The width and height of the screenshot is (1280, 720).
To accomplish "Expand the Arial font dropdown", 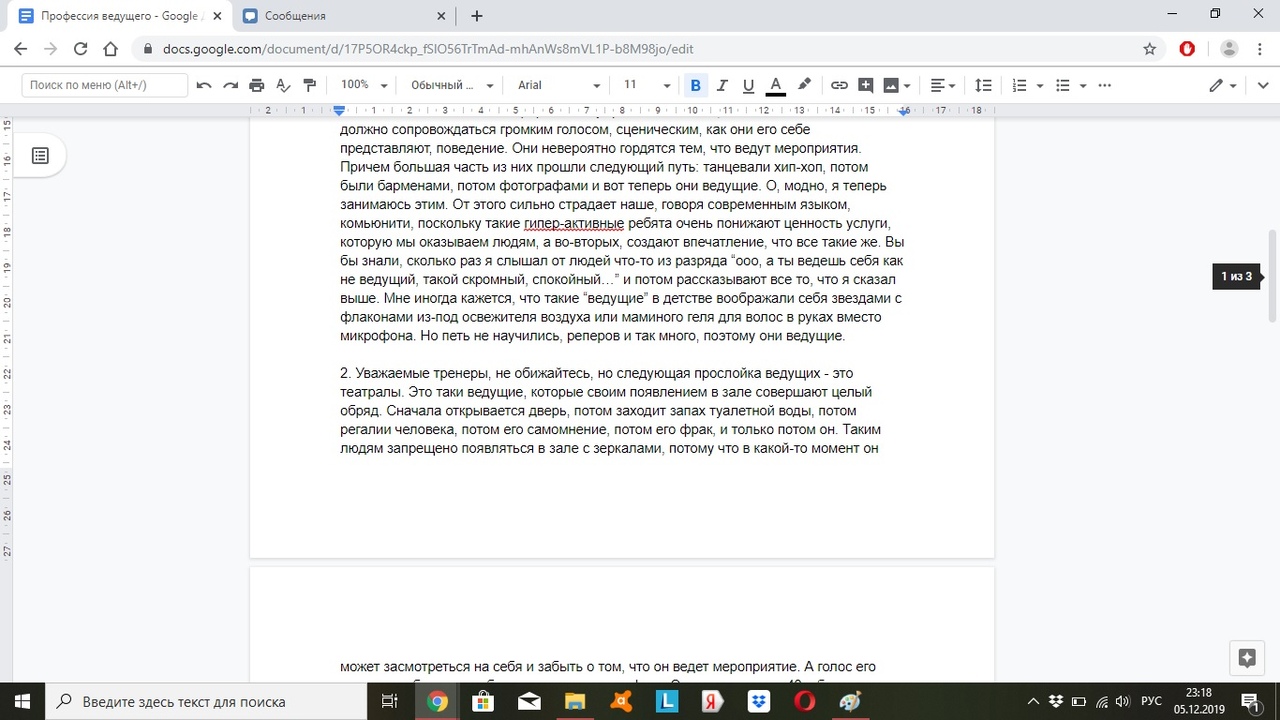I will pos(558,86).
